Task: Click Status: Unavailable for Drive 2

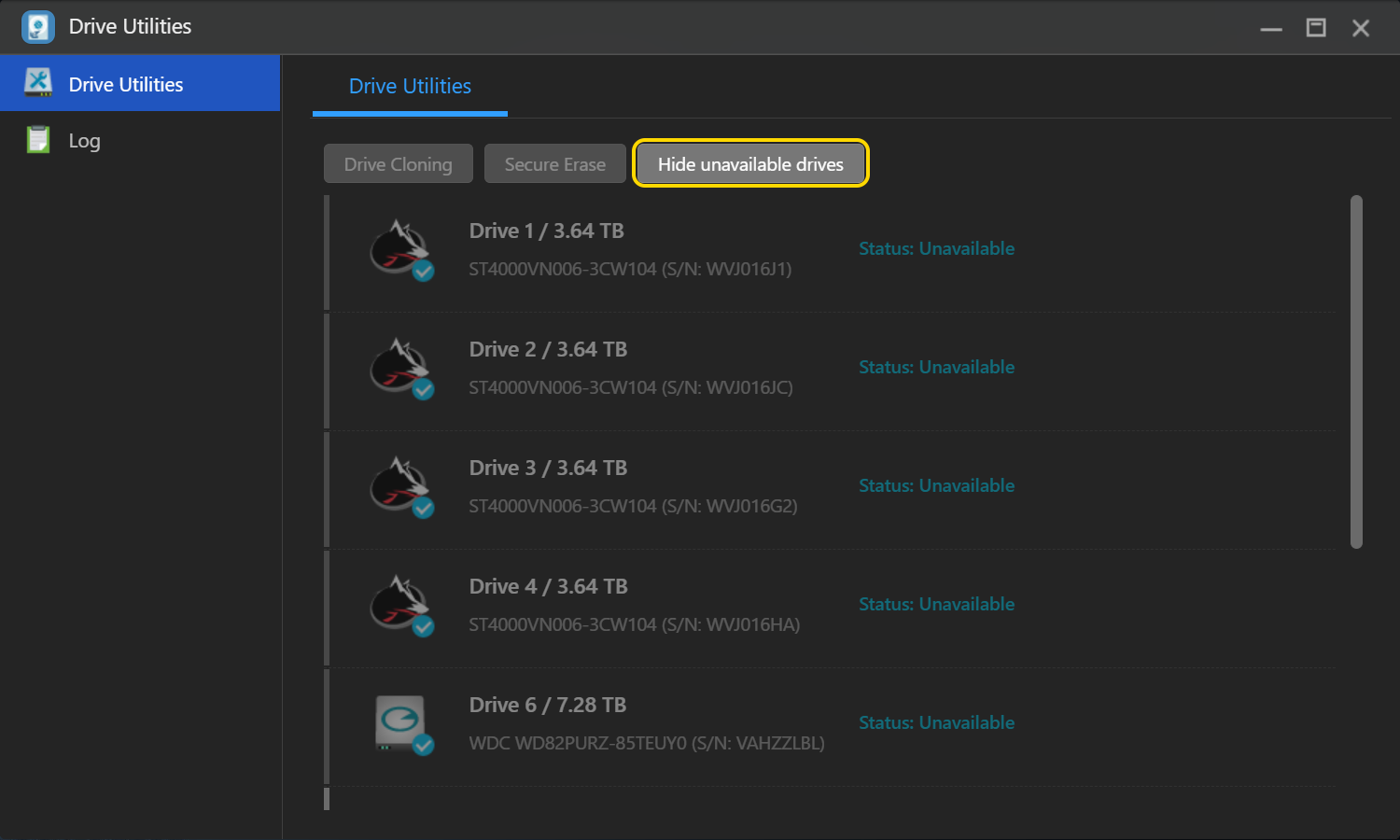Action: (x=936, y=367)
